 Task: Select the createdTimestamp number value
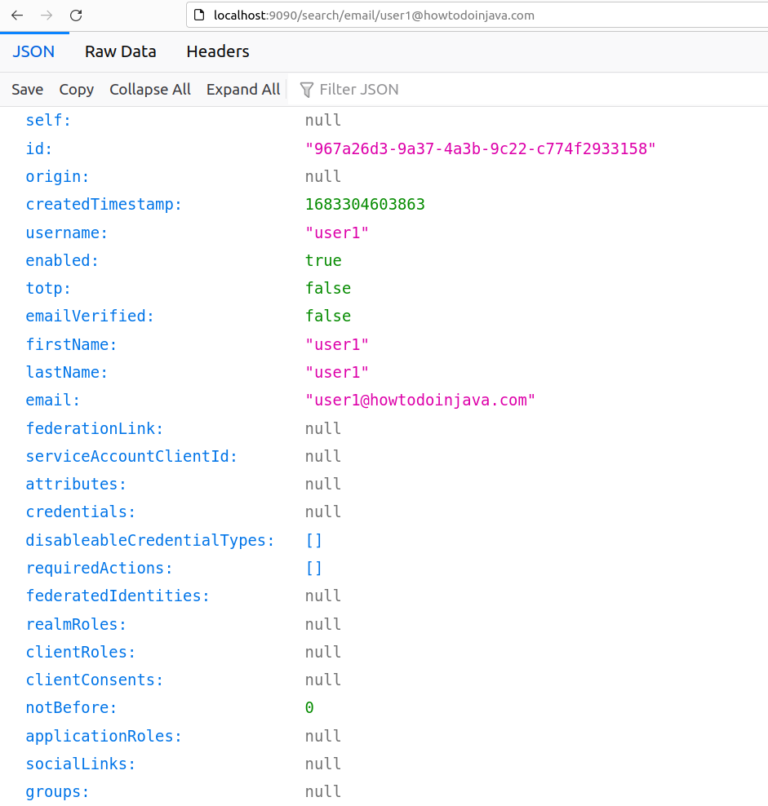(x=365, y=205)
